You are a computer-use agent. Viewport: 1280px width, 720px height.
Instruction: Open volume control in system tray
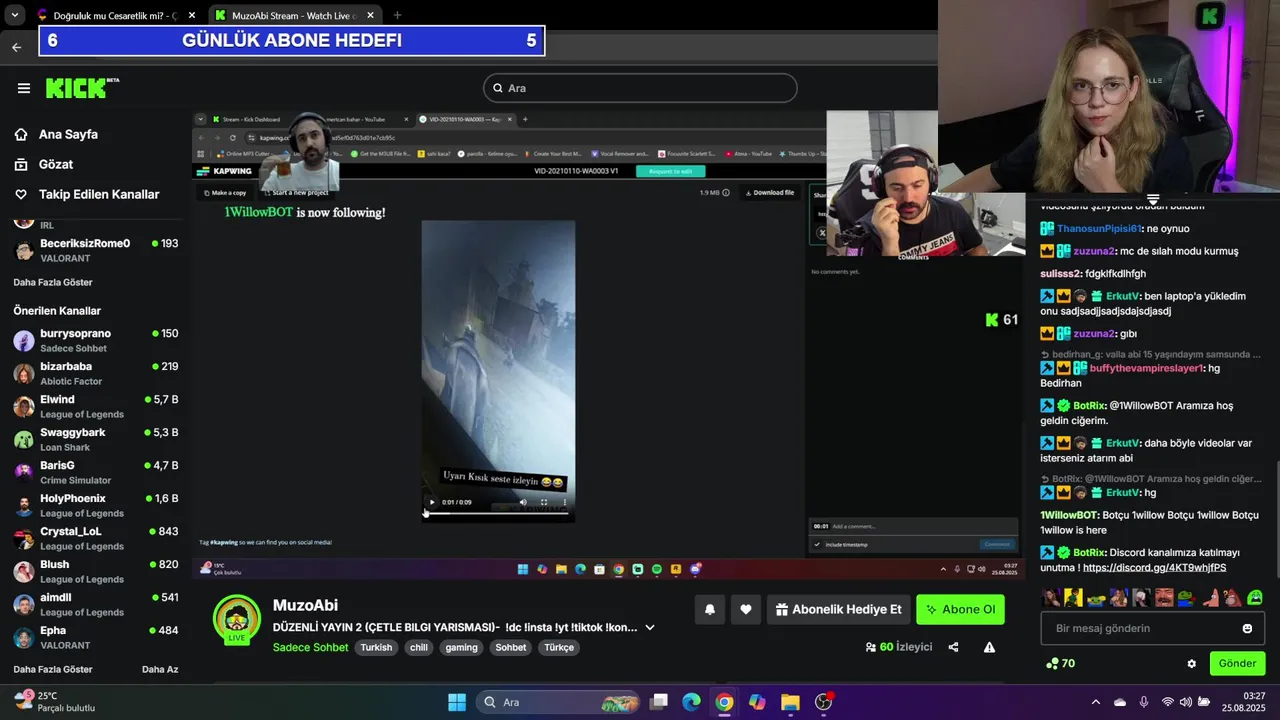click(1186, 702)
